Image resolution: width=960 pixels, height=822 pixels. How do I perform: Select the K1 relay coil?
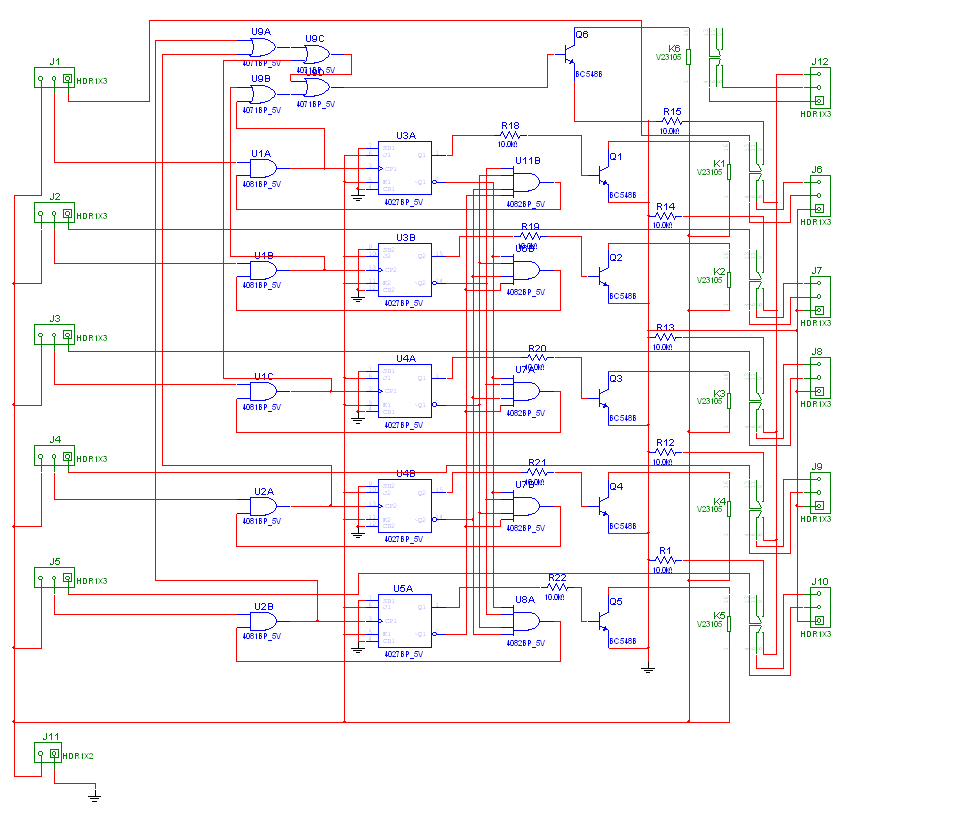[729, 171]
